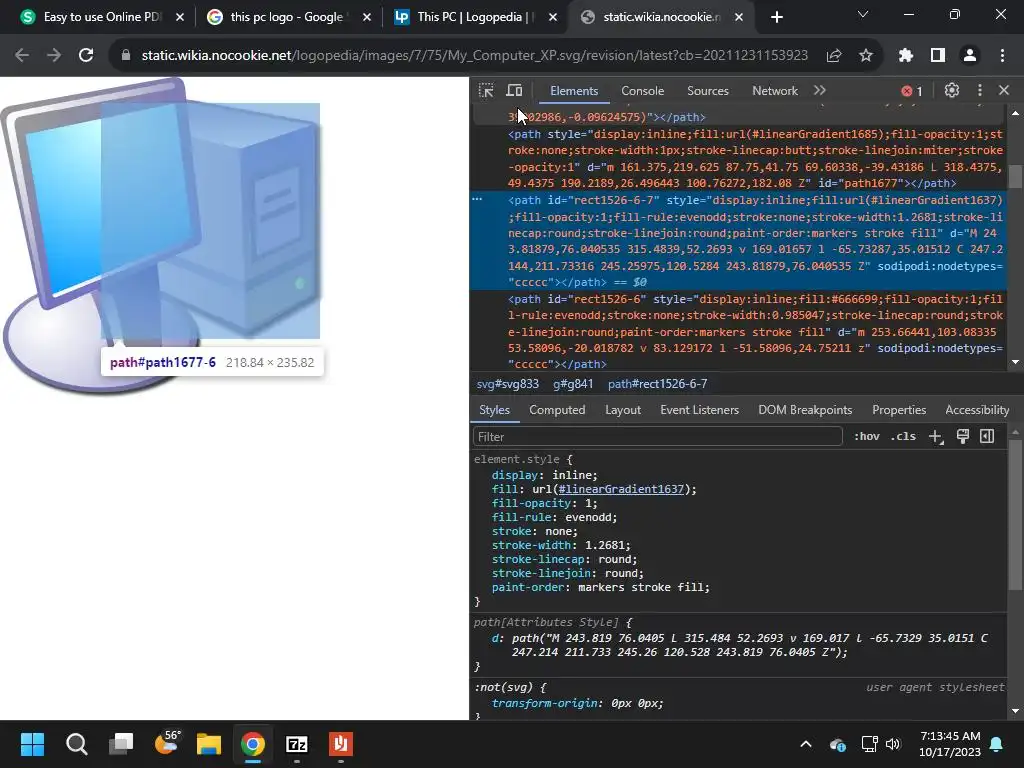The height and width of the screenshot is (768, 1024).
Task: Click the address bar URL
Action: [475, 56]
